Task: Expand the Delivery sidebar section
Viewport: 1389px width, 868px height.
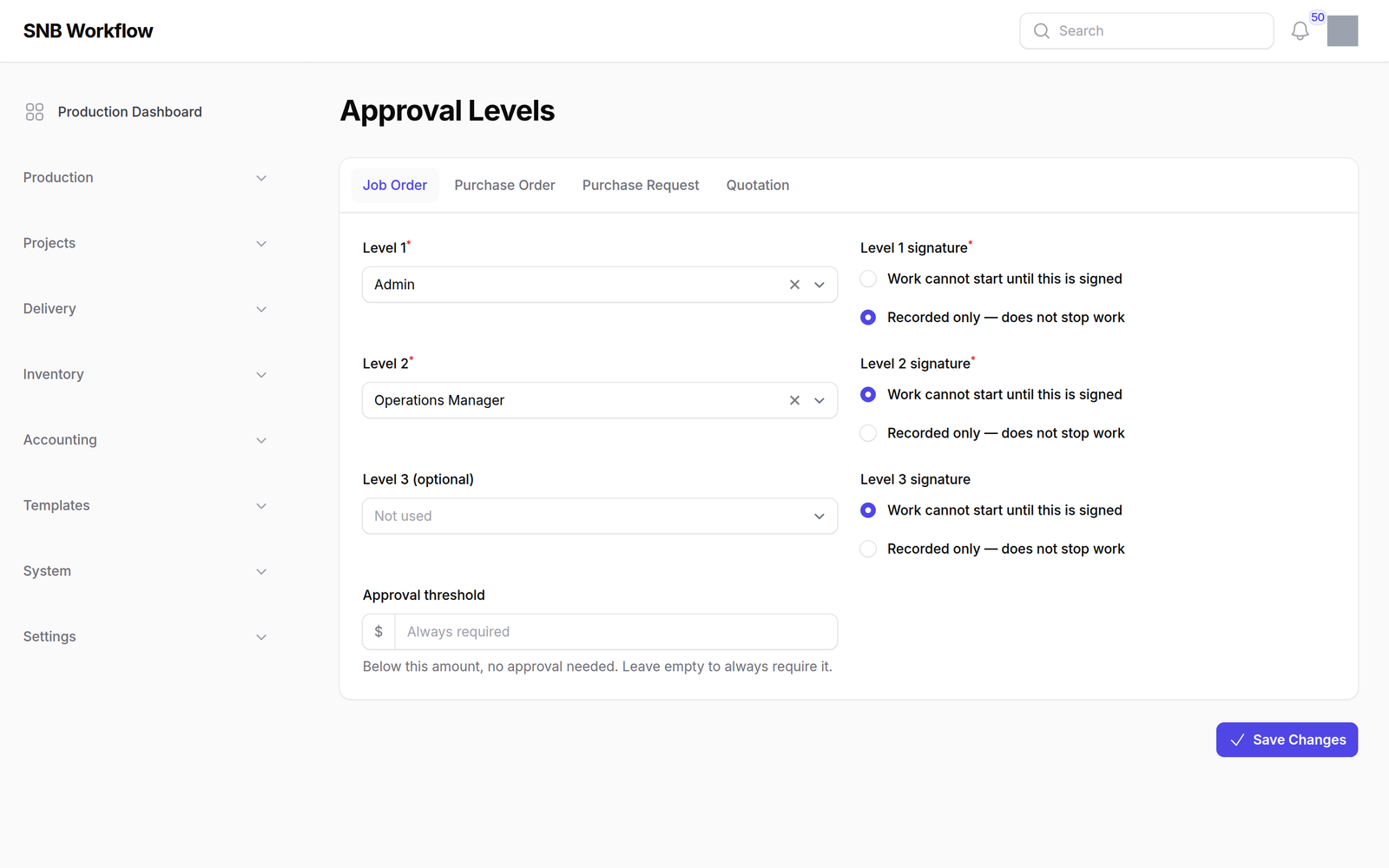Action: [x=146, y=309]
